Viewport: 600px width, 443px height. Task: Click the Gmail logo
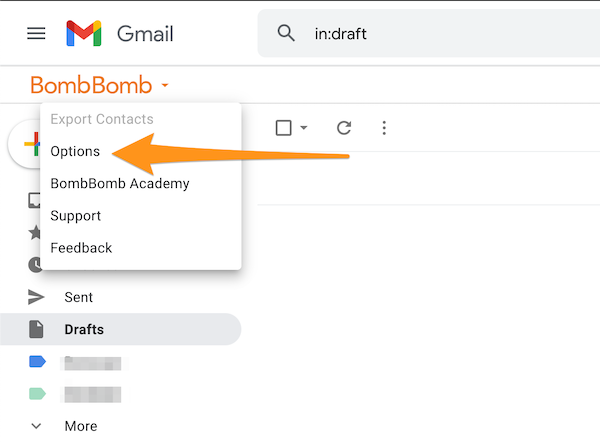(x=83, y=33)
